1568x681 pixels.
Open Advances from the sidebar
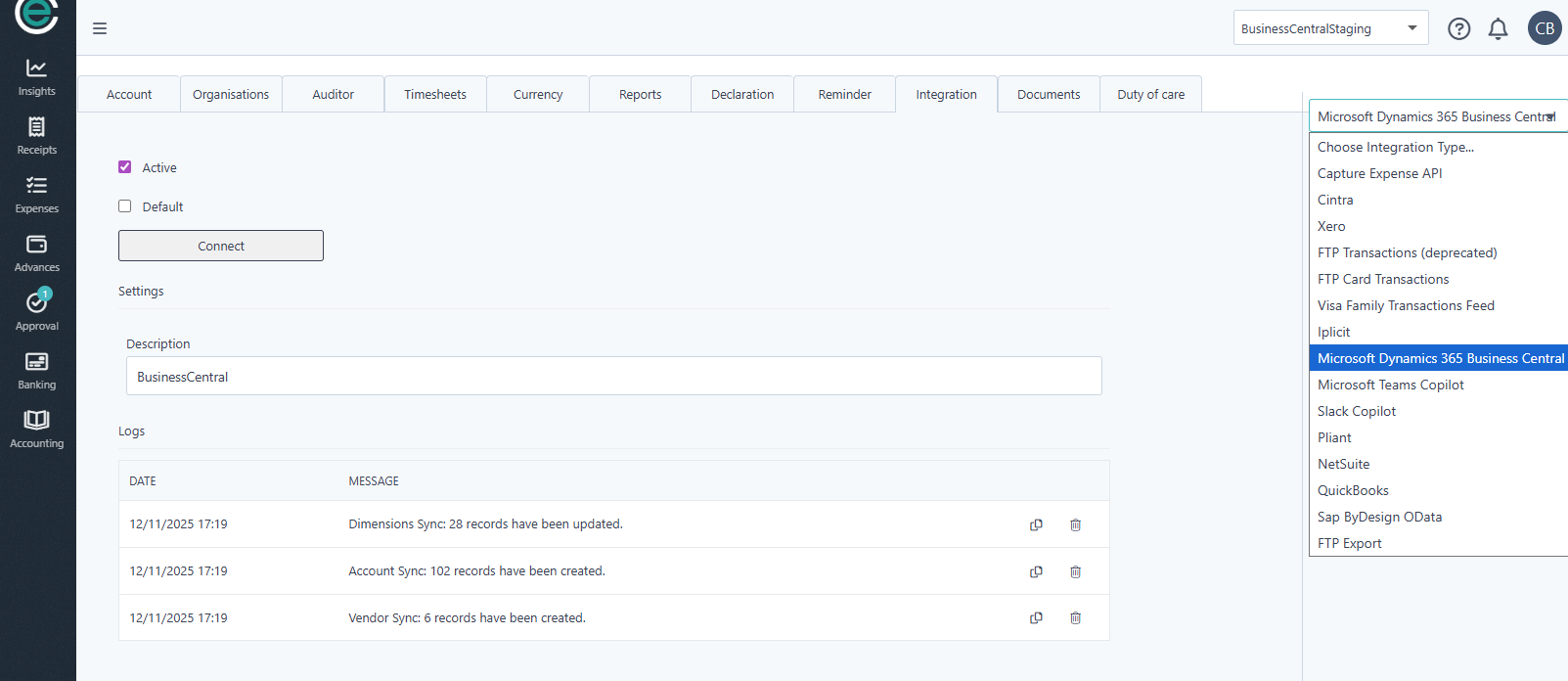[x=37, y=253]
